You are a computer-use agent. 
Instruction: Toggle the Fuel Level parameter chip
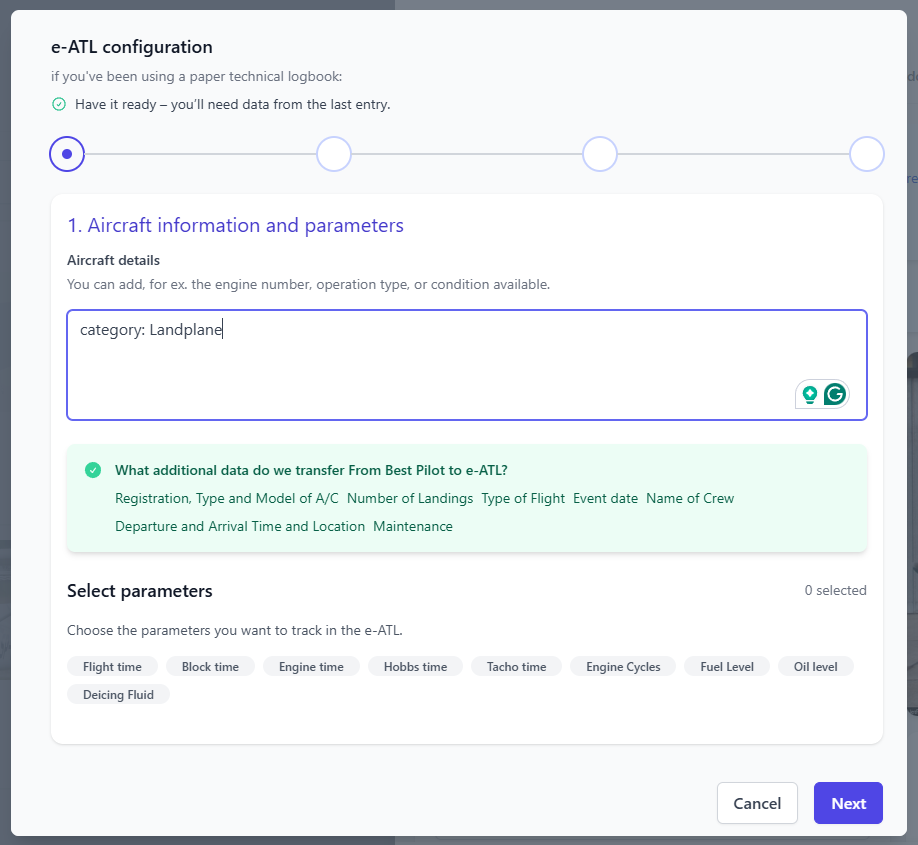click(727, 666)
